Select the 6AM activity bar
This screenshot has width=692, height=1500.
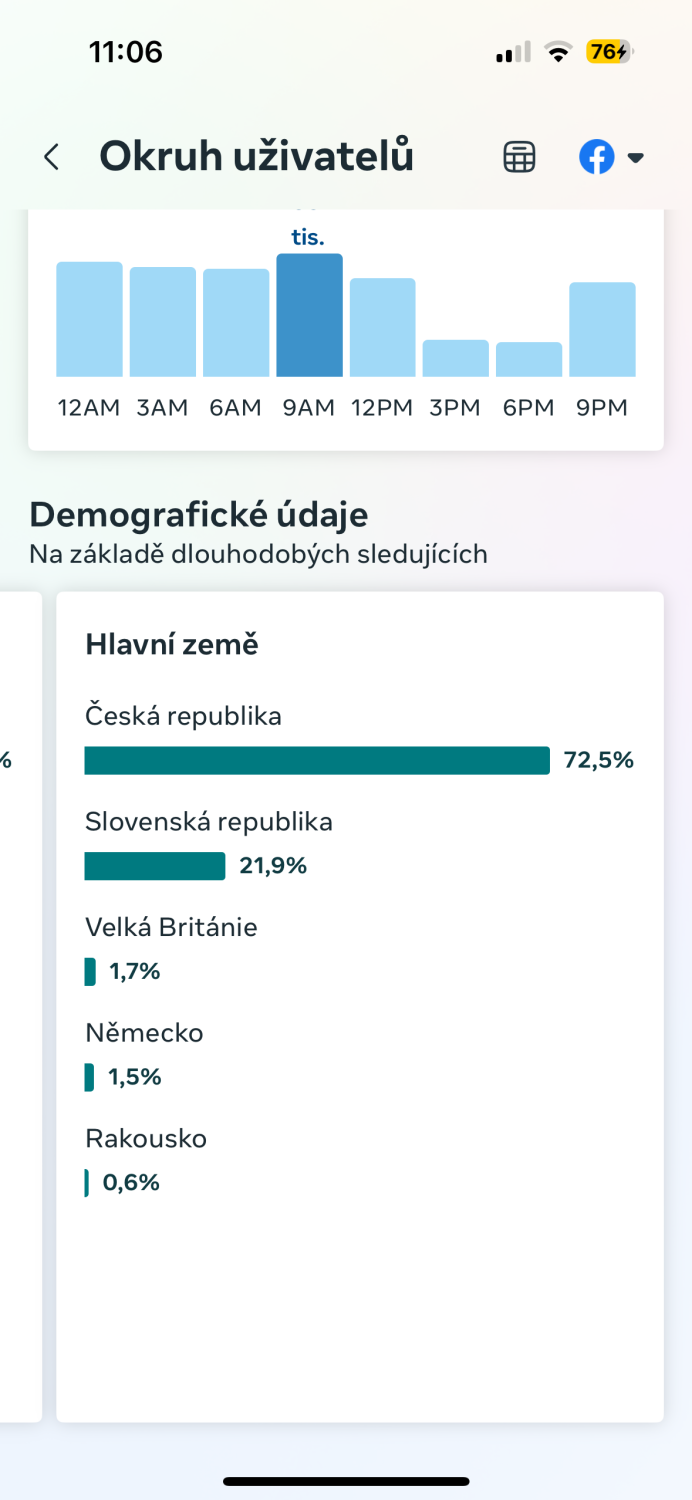[x=236, y=323]
